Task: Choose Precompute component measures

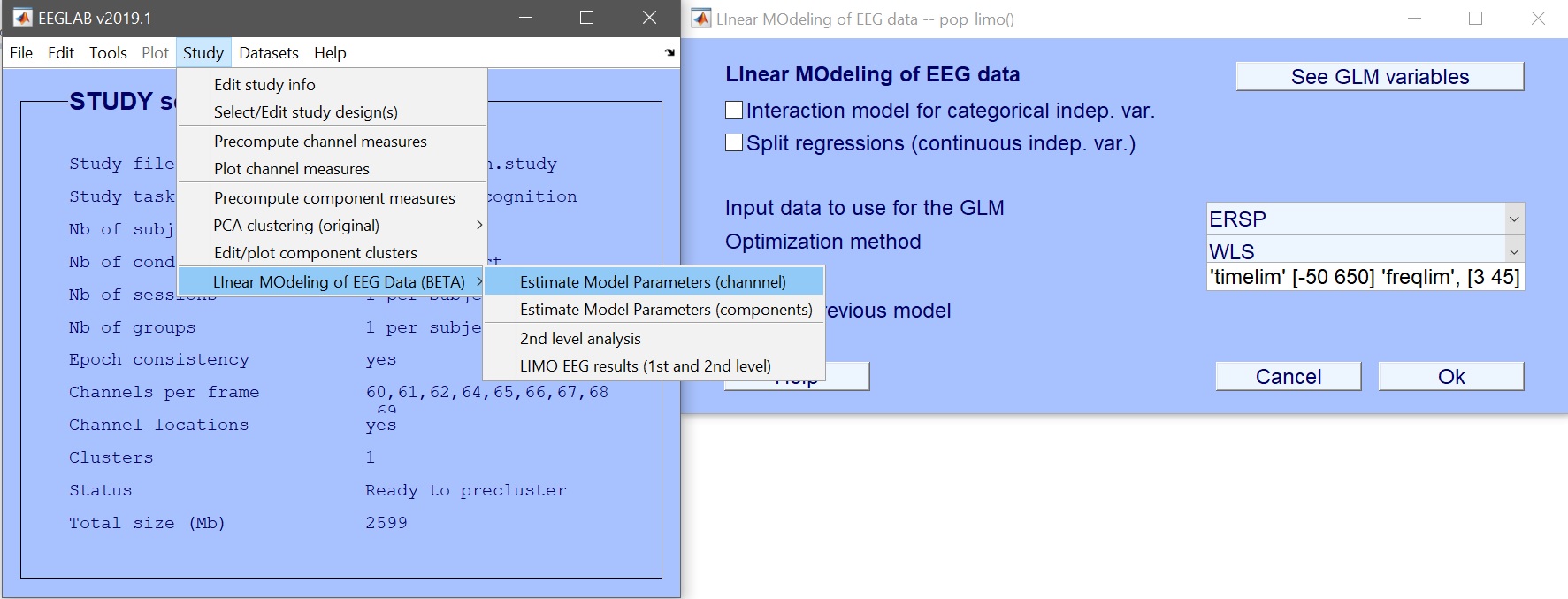Action: (333, 197)
